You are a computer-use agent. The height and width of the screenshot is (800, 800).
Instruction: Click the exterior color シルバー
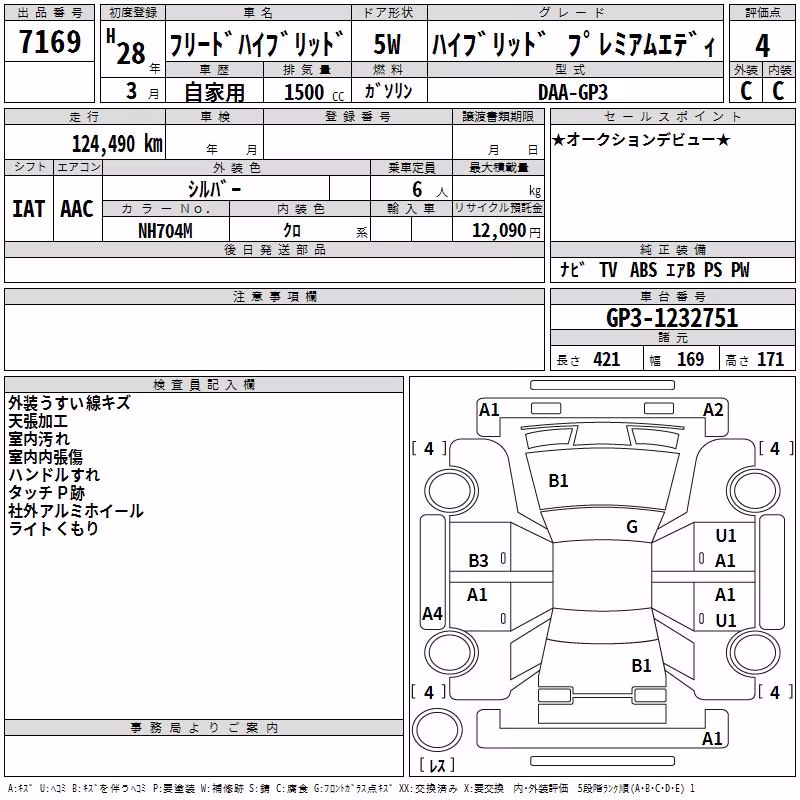click(214, 189)
